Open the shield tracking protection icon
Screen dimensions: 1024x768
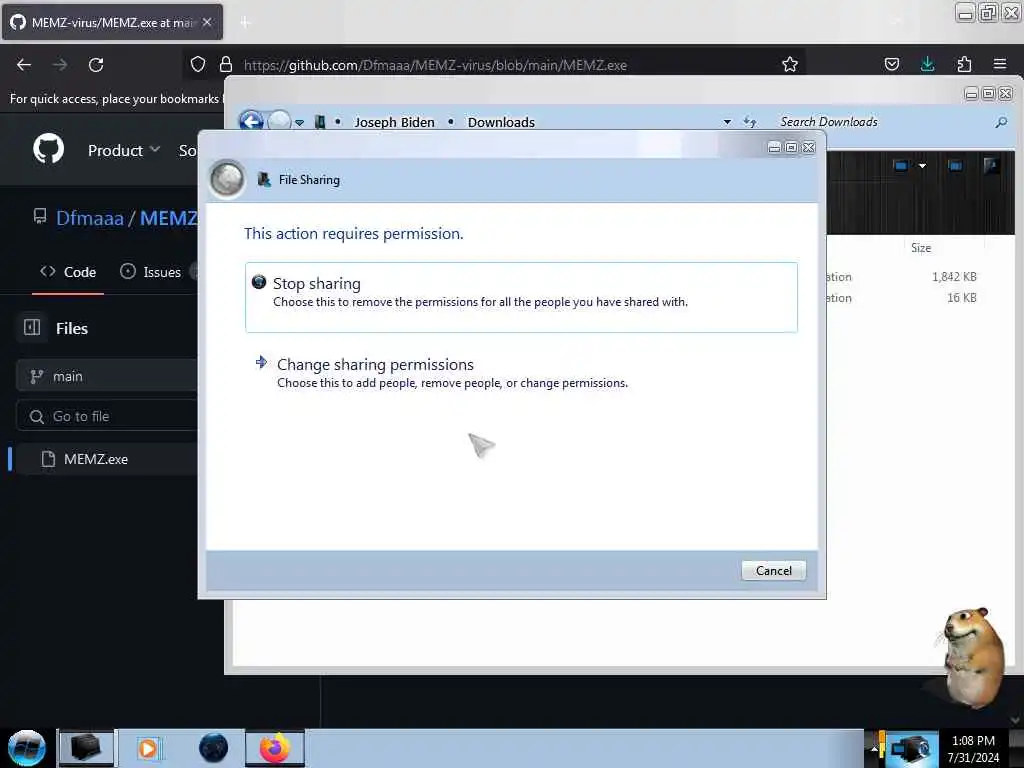tap(198, 65)
